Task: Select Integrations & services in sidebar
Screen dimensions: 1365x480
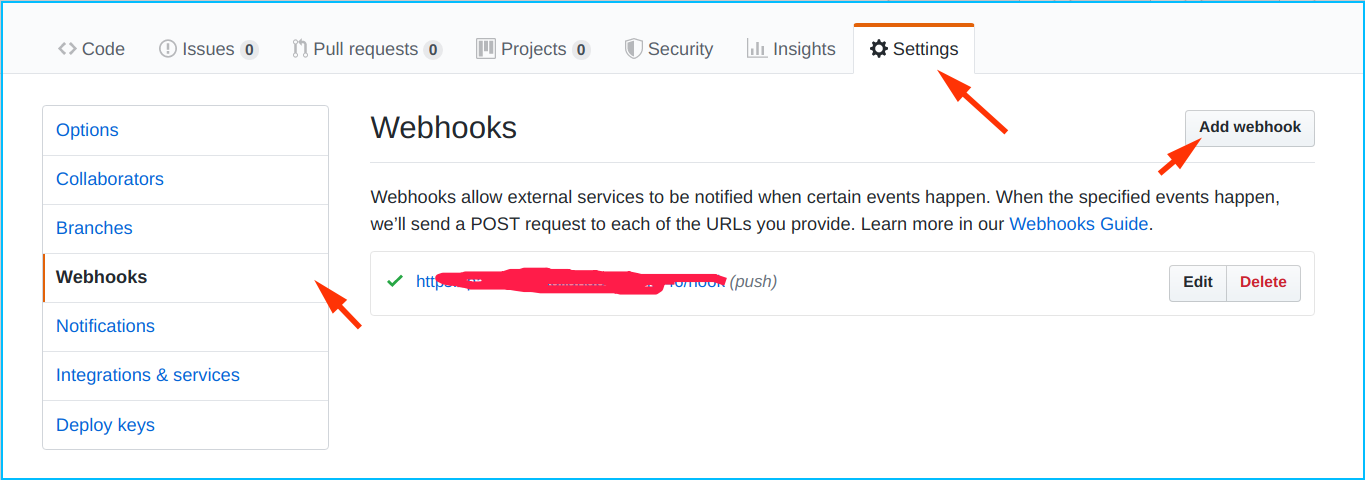Action: point(148,375)
